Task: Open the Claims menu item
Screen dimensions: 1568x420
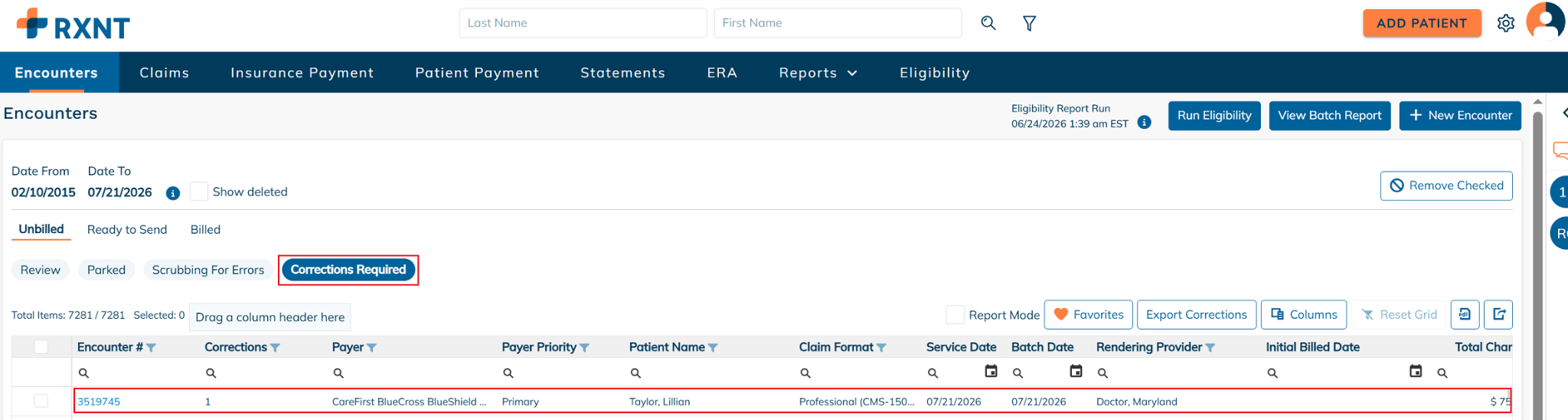Action: [x=164, y=73]
